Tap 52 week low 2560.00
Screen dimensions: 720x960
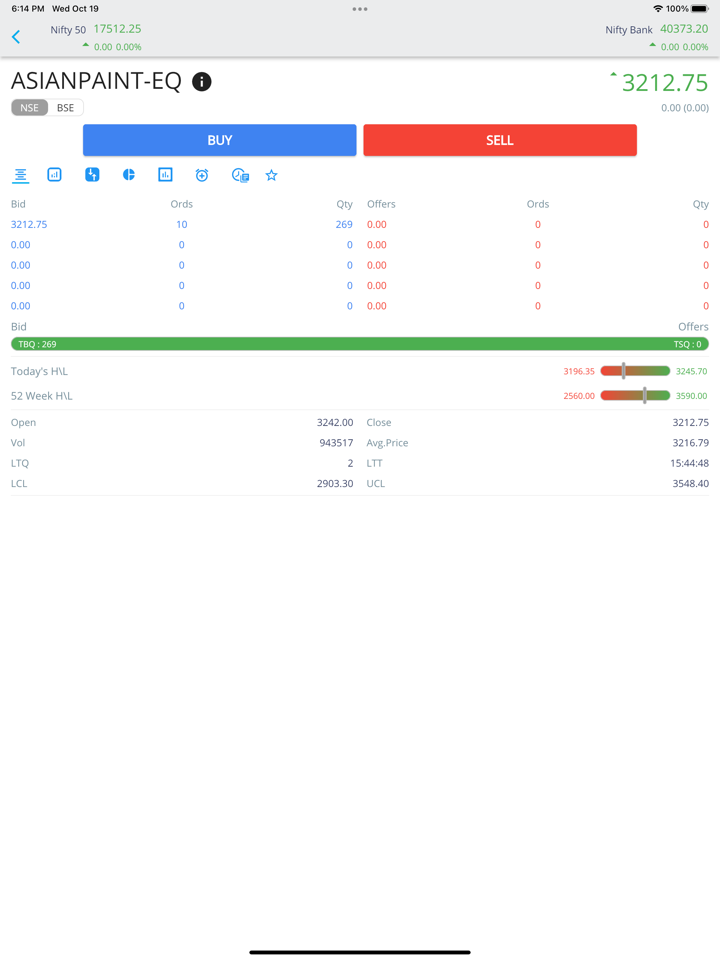pyautogui.click(x=579, y=396)
